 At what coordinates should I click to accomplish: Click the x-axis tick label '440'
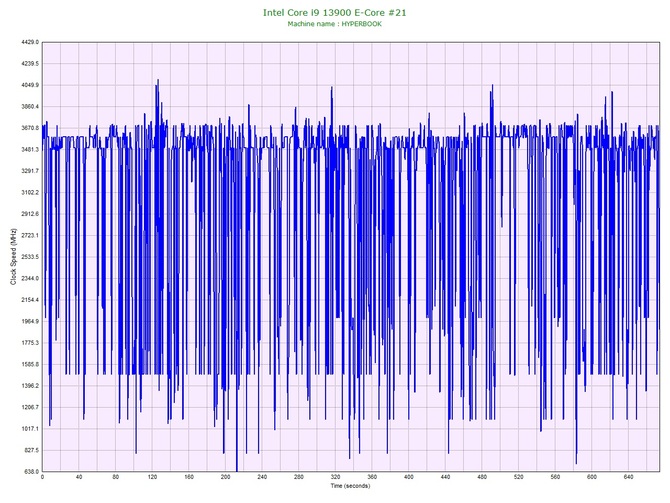[445, 477]
